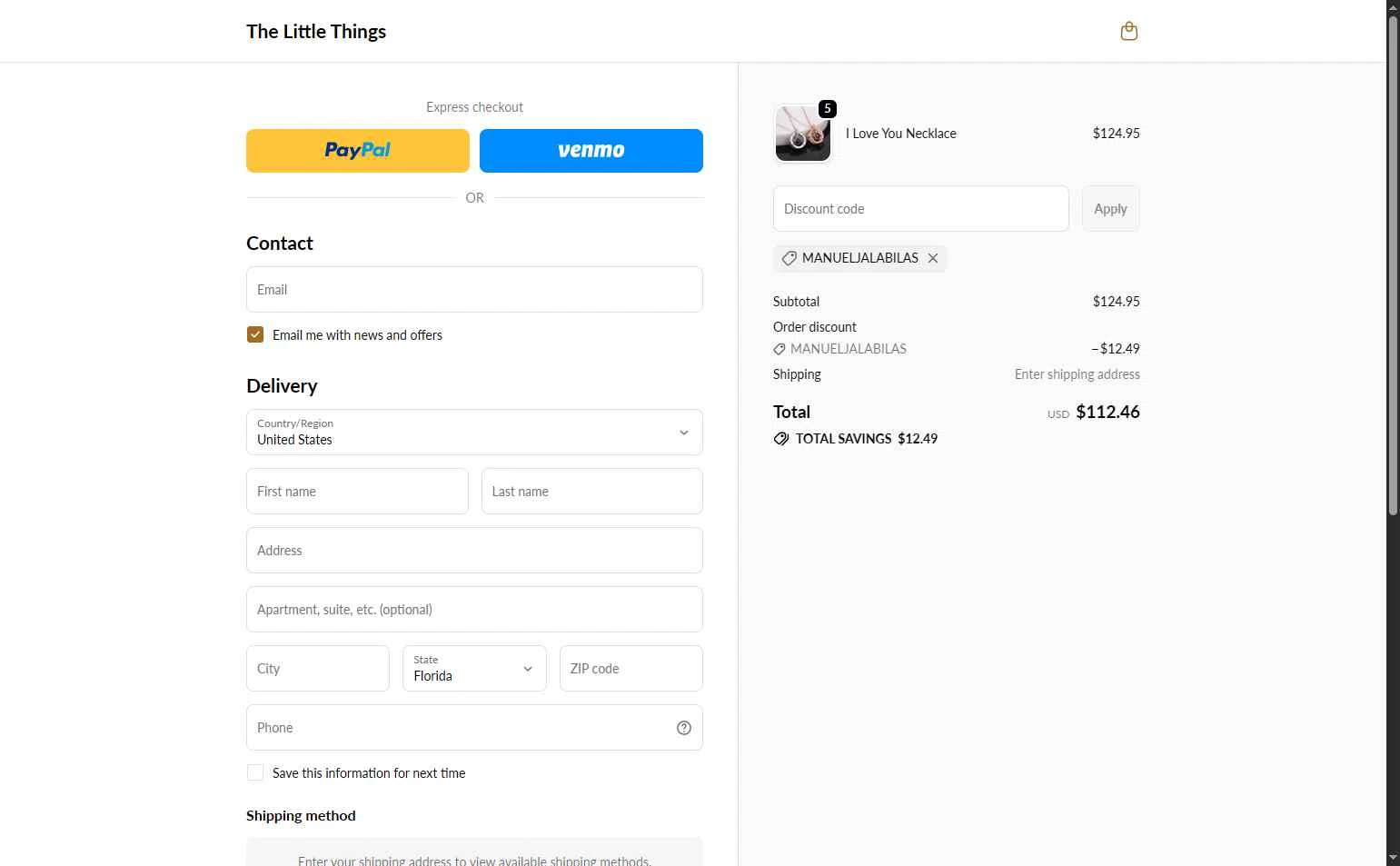Check Save this information for next time

point(255,772)
